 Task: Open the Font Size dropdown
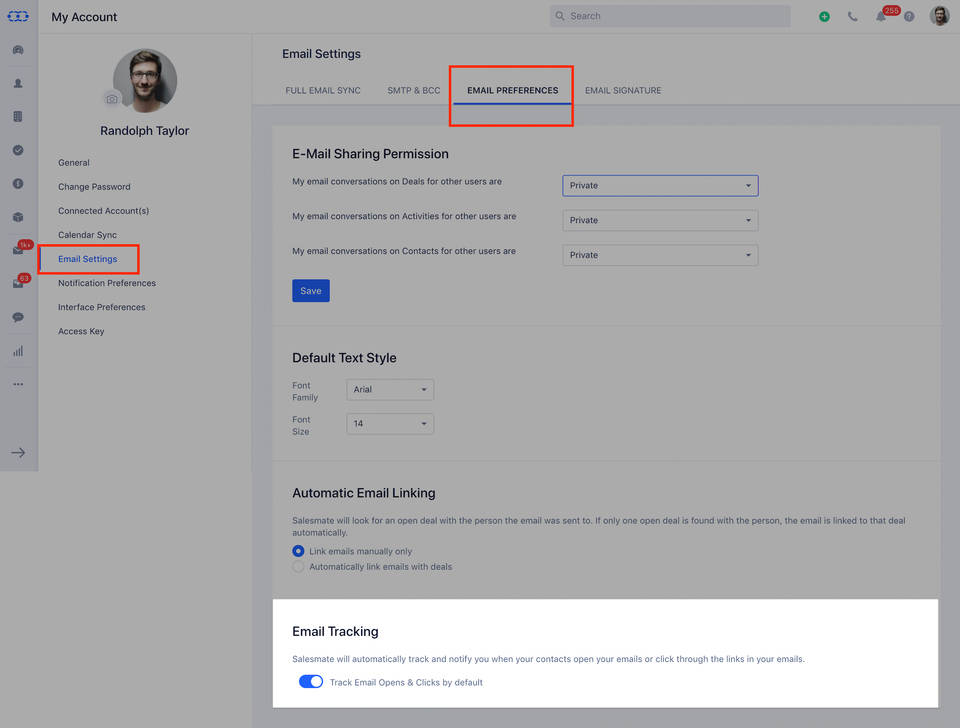coord(390,424)
